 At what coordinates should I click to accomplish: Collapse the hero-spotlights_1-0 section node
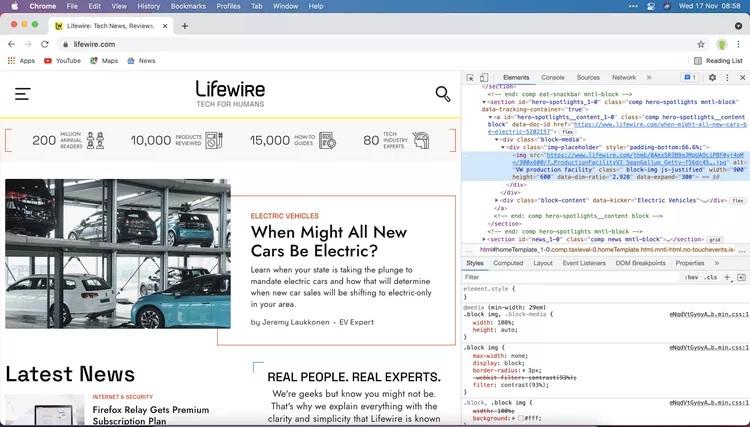[x=484, y=102]
